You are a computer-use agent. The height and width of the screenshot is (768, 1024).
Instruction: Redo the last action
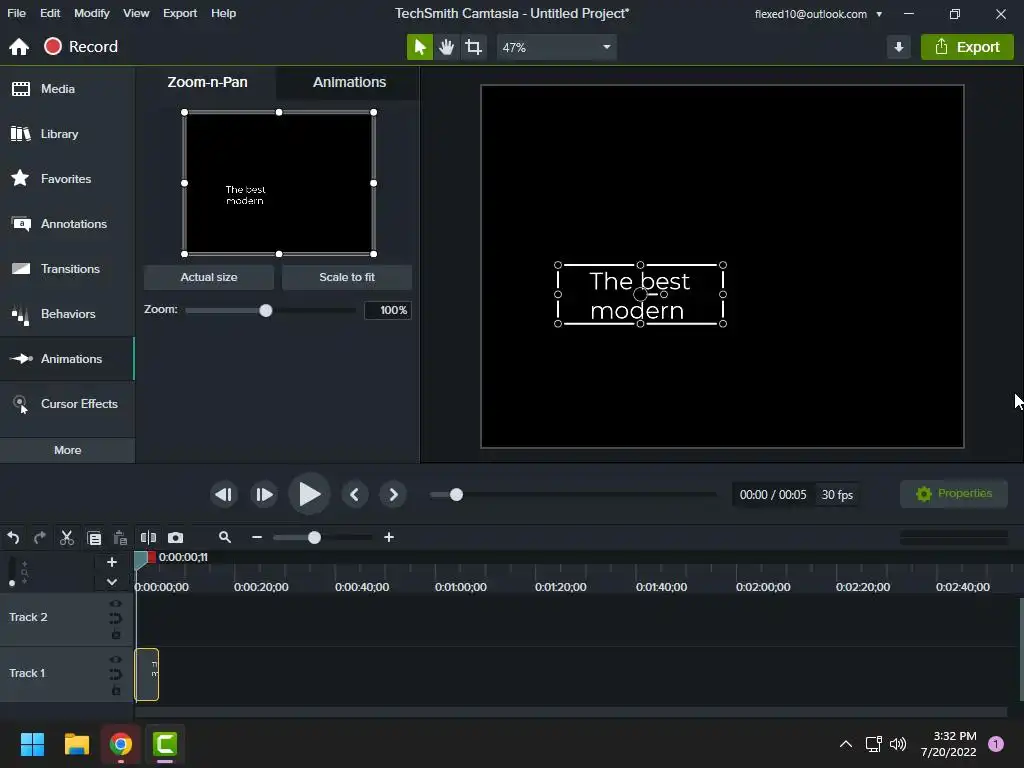(x=40, y=537)
